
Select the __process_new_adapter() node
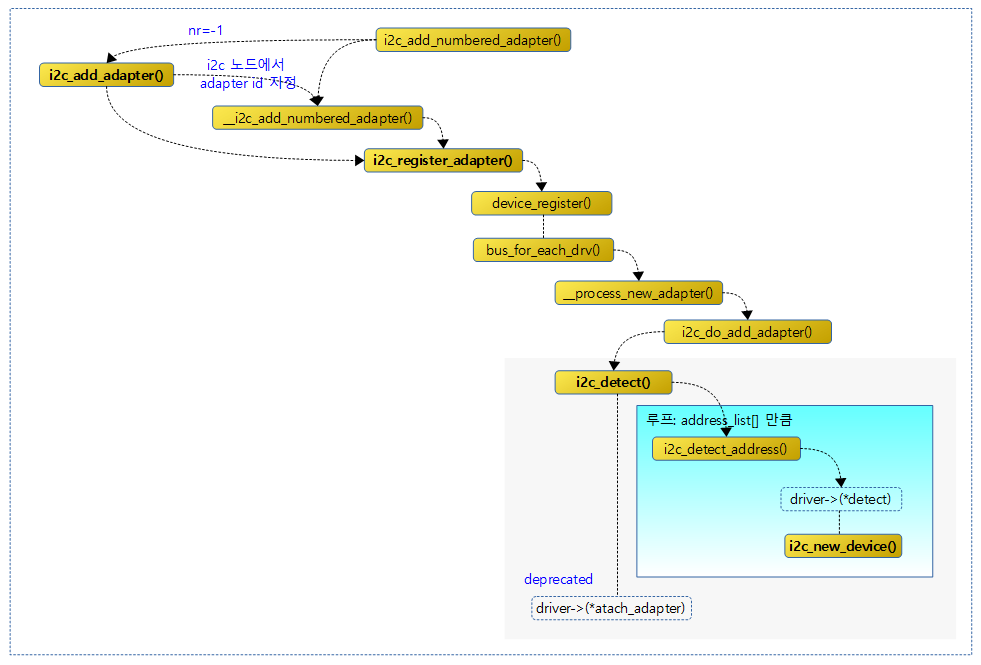click(x=639, y=293)
